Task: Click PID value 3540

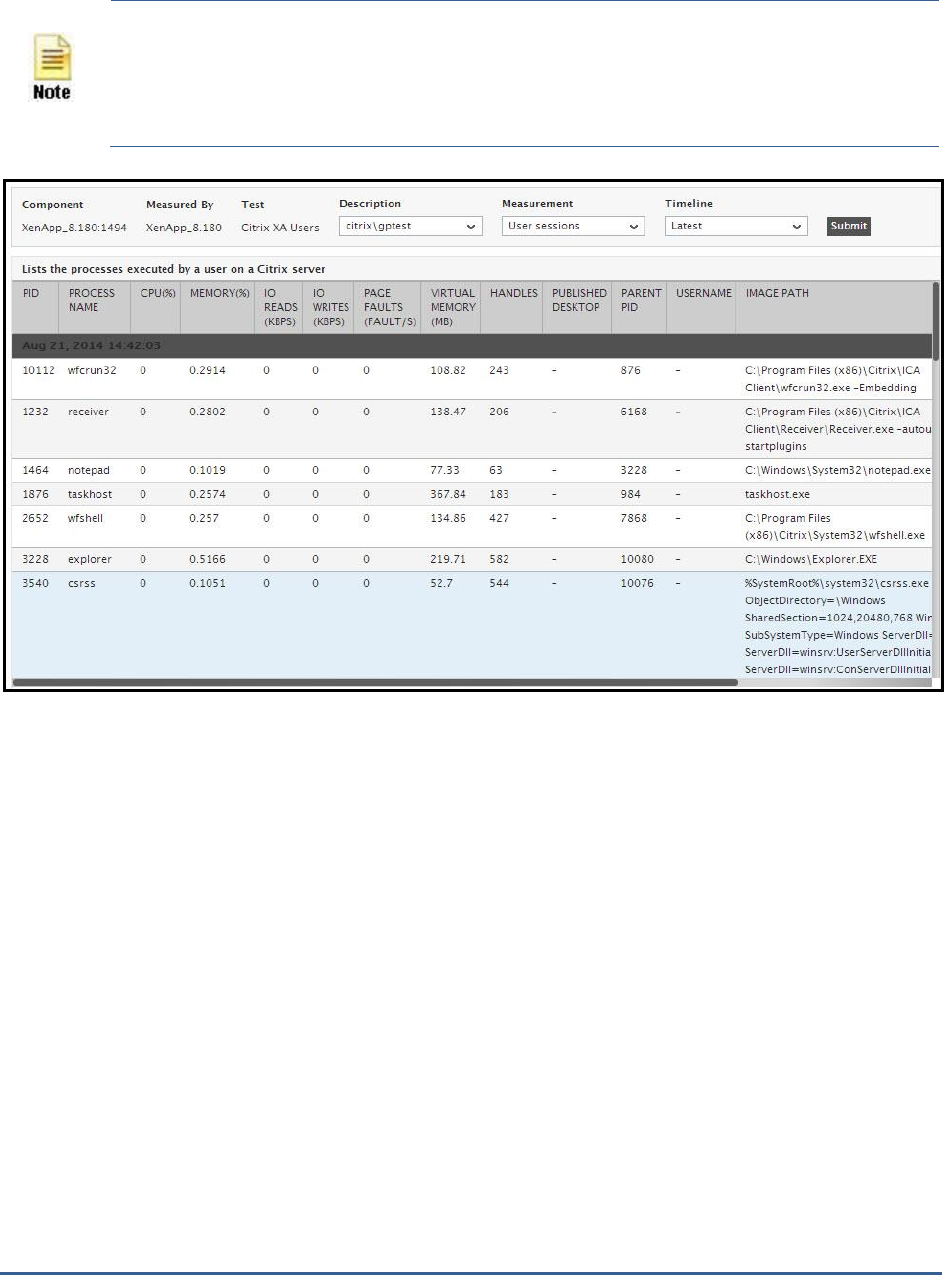Action: [x=34, y=583]
